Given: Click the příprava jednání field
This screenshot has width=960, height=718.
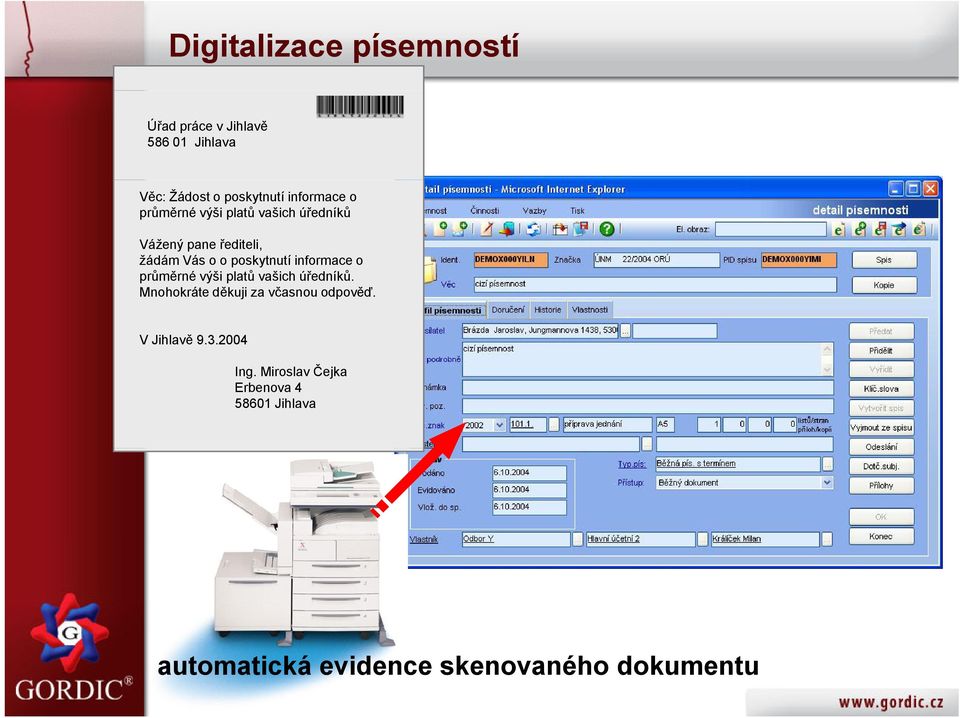Looking at the screenshot, I should coord(607,424).
